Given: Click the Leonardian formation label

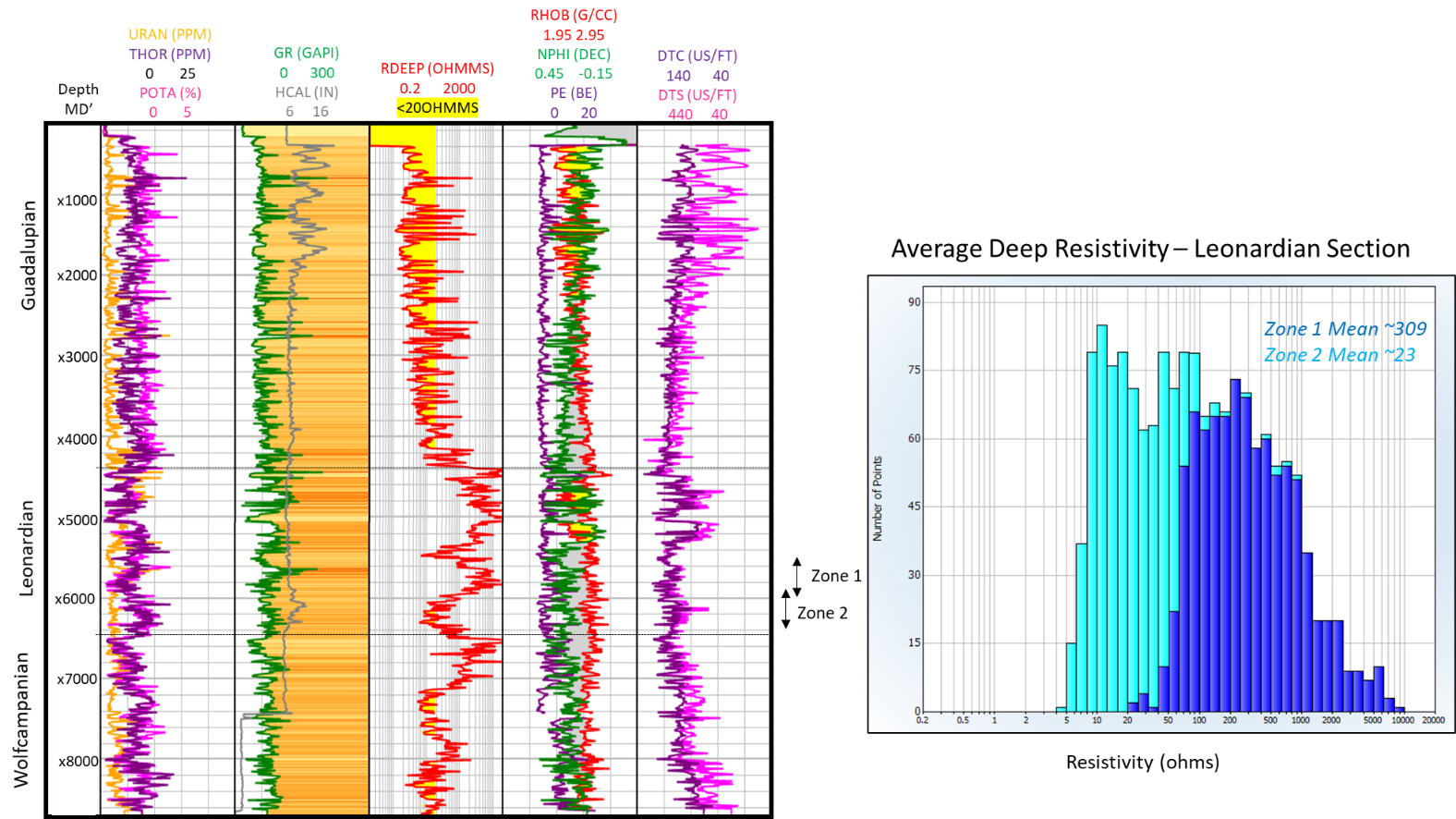Looking at the screenshot, I should (x=27, y=548).
